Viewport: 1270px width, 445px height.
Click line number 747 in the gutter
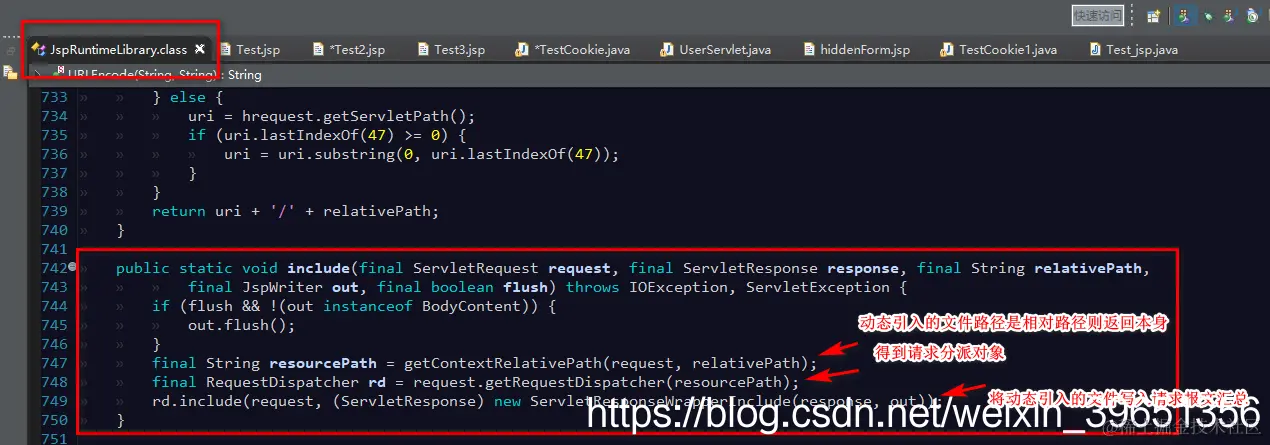pos(54,363)
